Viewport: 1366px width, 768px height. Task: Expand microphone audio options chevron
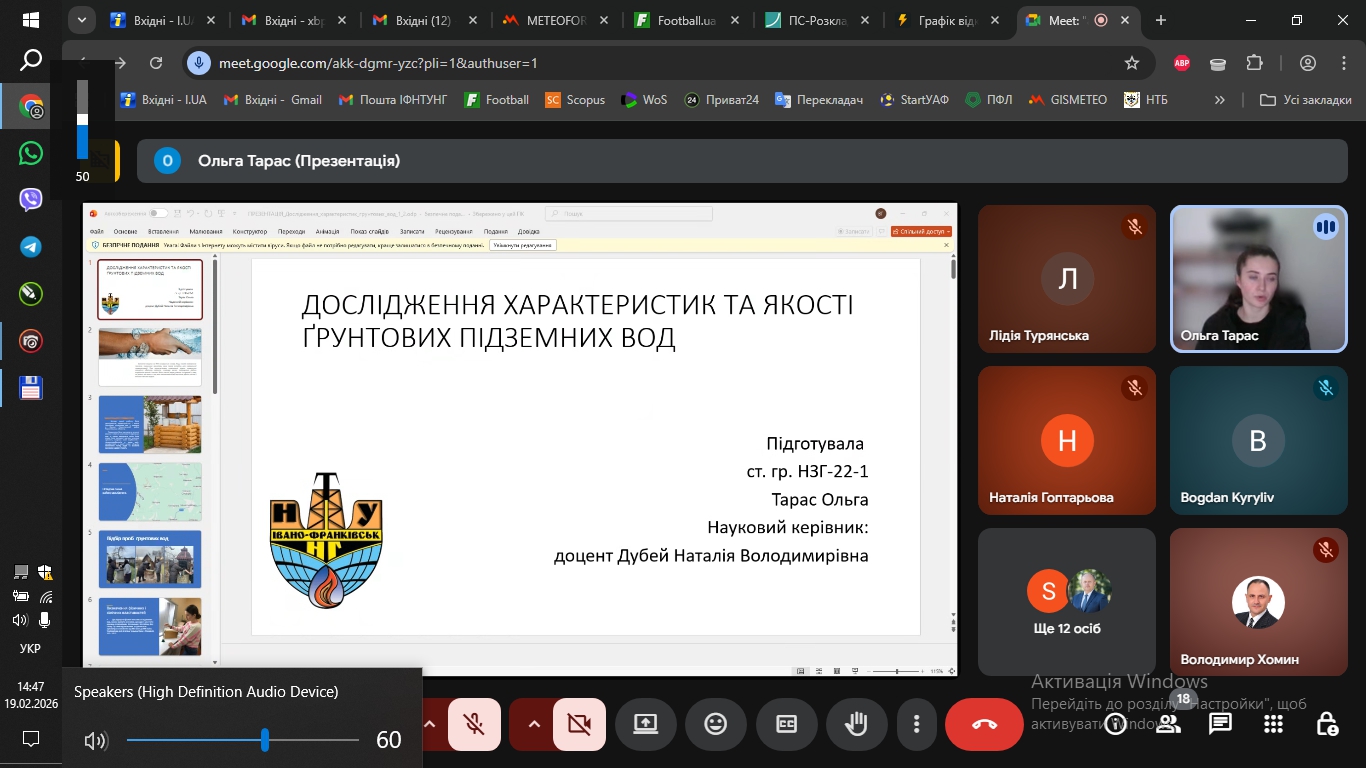(x=428, y=722)
